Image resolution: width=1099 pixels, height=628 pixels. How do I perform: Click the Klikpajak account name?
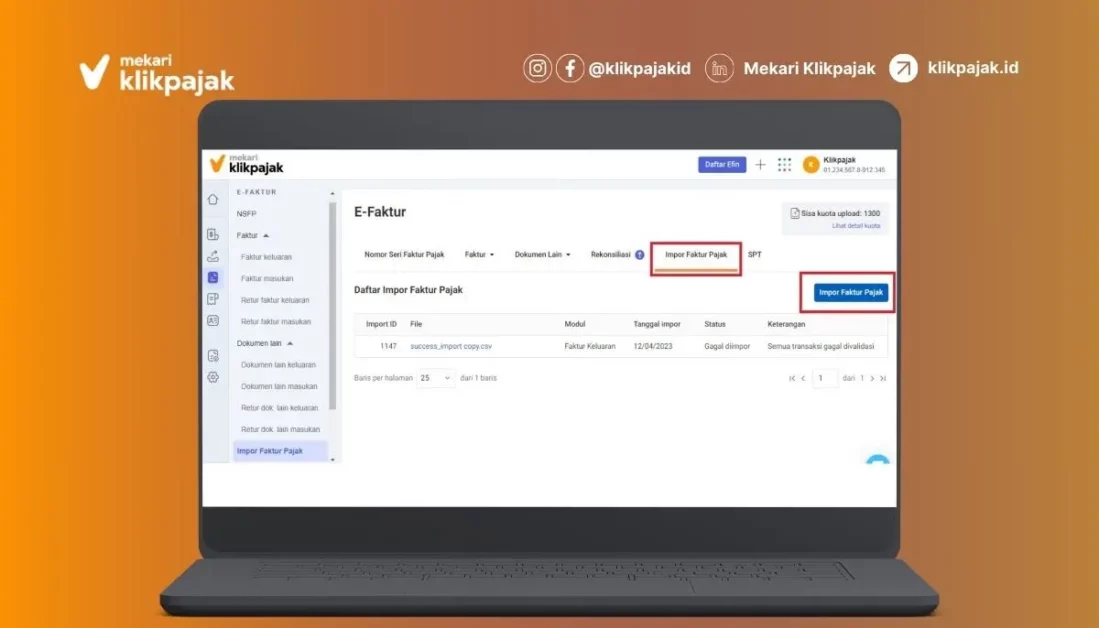pyautogui.click(x=840, y=161)
